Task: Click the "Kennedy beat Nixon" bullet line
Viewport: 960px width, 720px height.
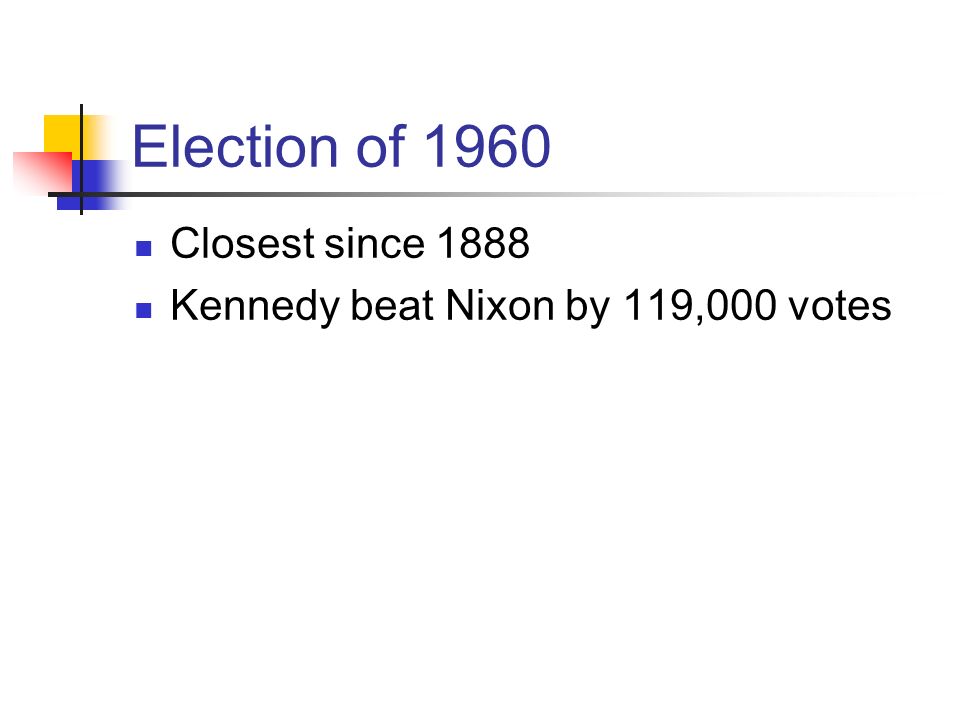Action: tap(531, 306)
